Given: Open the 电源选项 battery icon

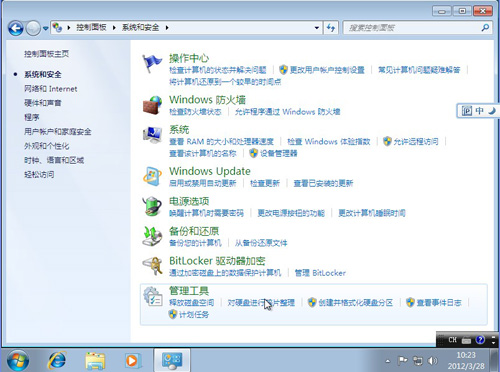Looking at the screenshot, I should point(152,206).
